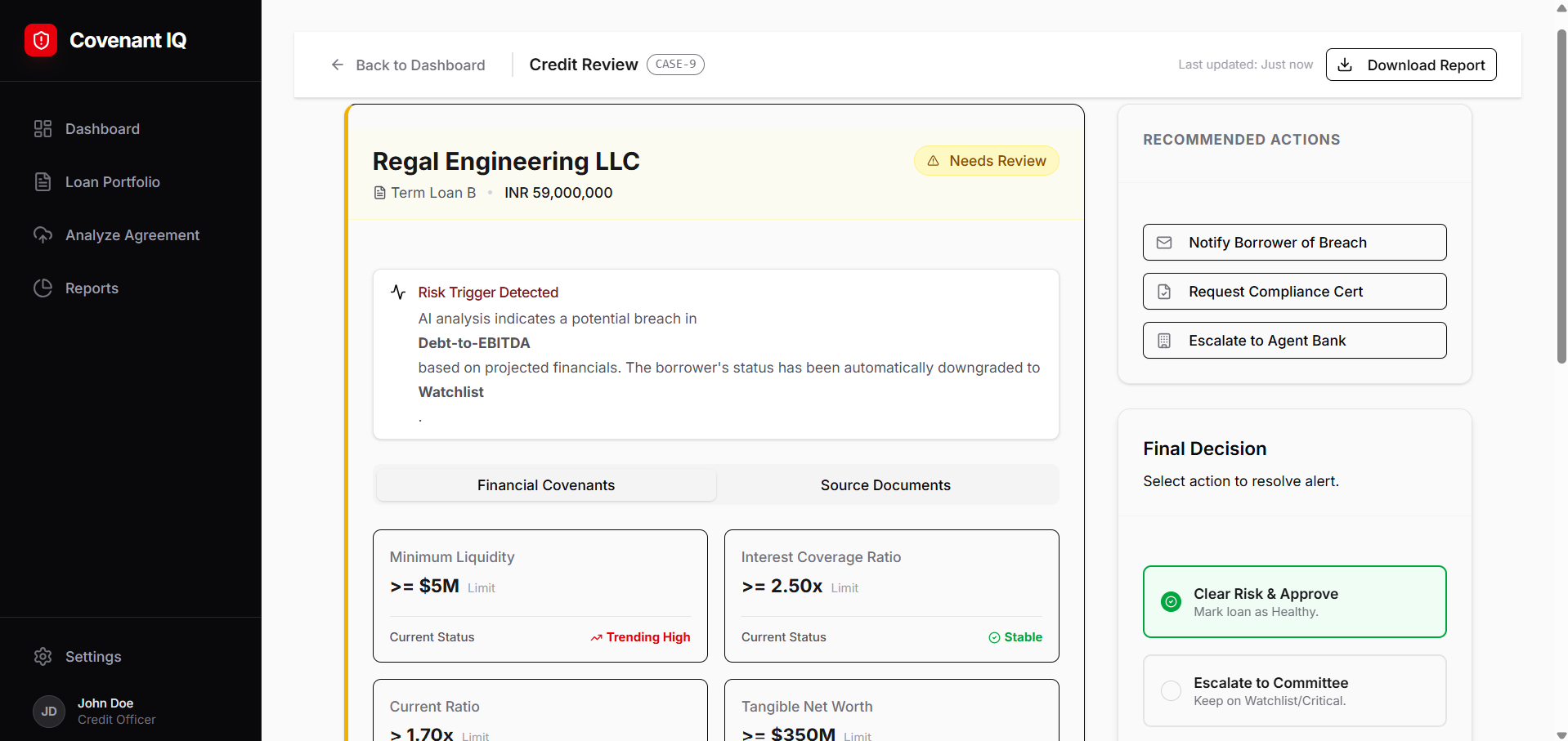Click the Analyze Agreement upload icon
1568x741 pixels.
(43, 235)
